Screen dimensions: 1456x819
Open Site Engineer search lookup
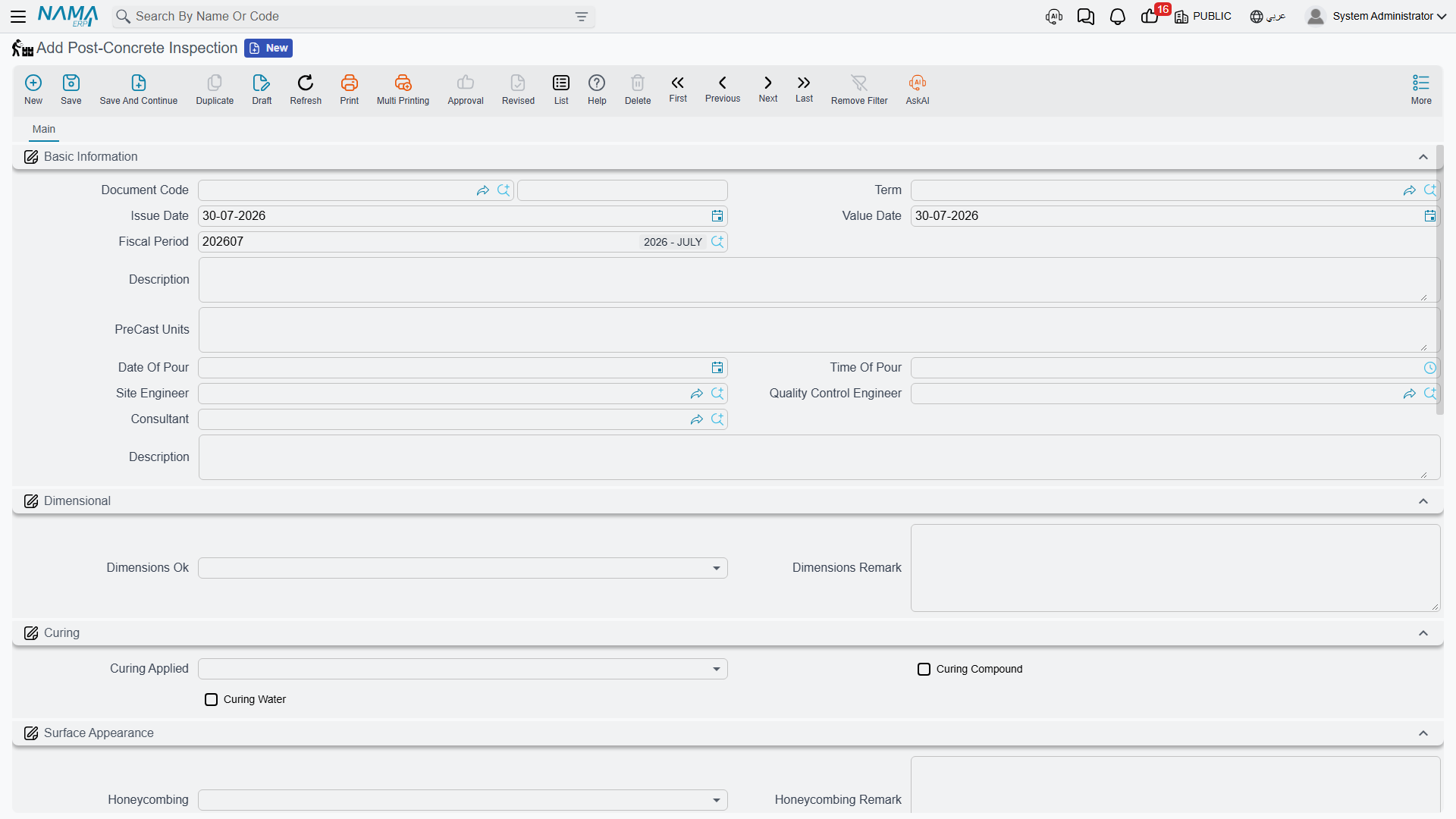717,394
